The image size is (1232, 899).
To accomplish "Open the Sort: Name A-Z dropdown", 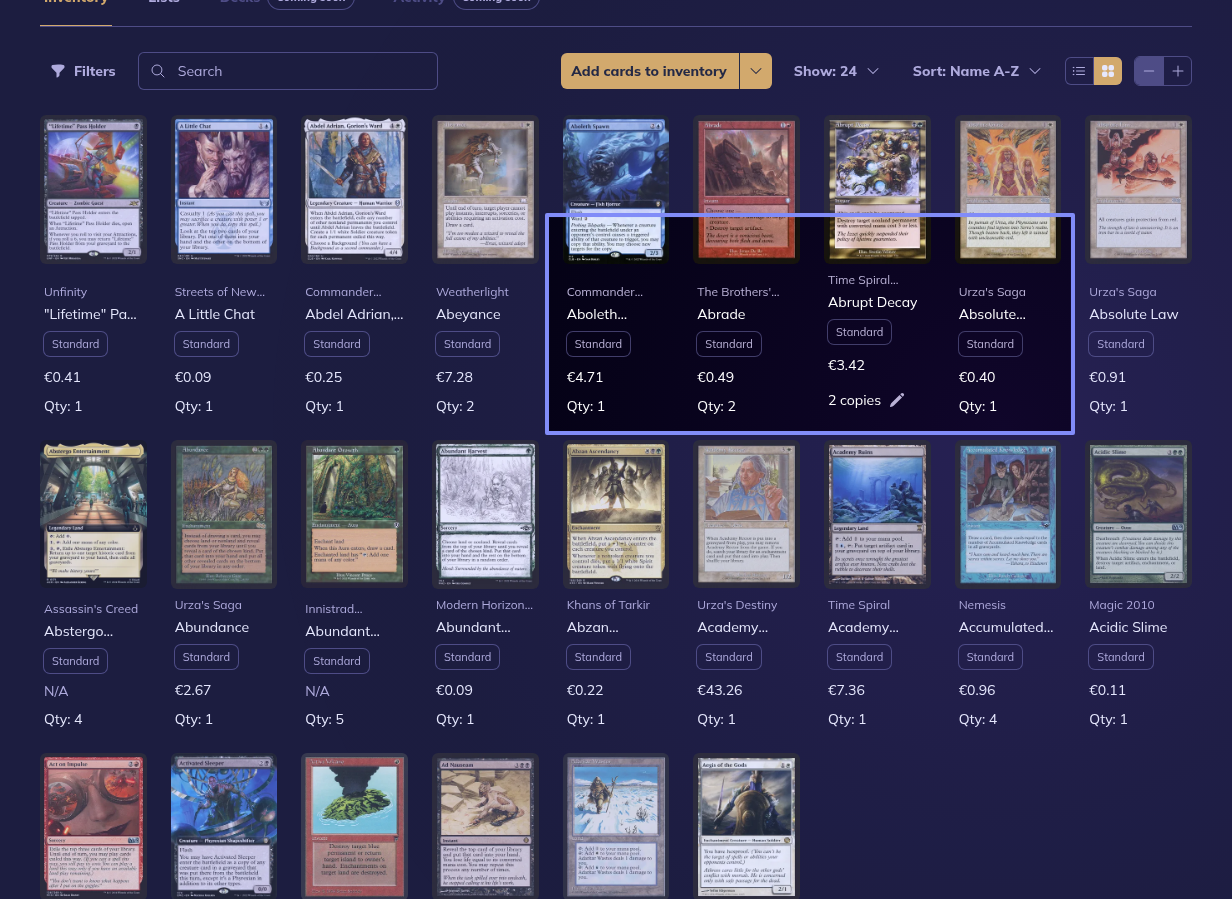I will tap(976, 71).
